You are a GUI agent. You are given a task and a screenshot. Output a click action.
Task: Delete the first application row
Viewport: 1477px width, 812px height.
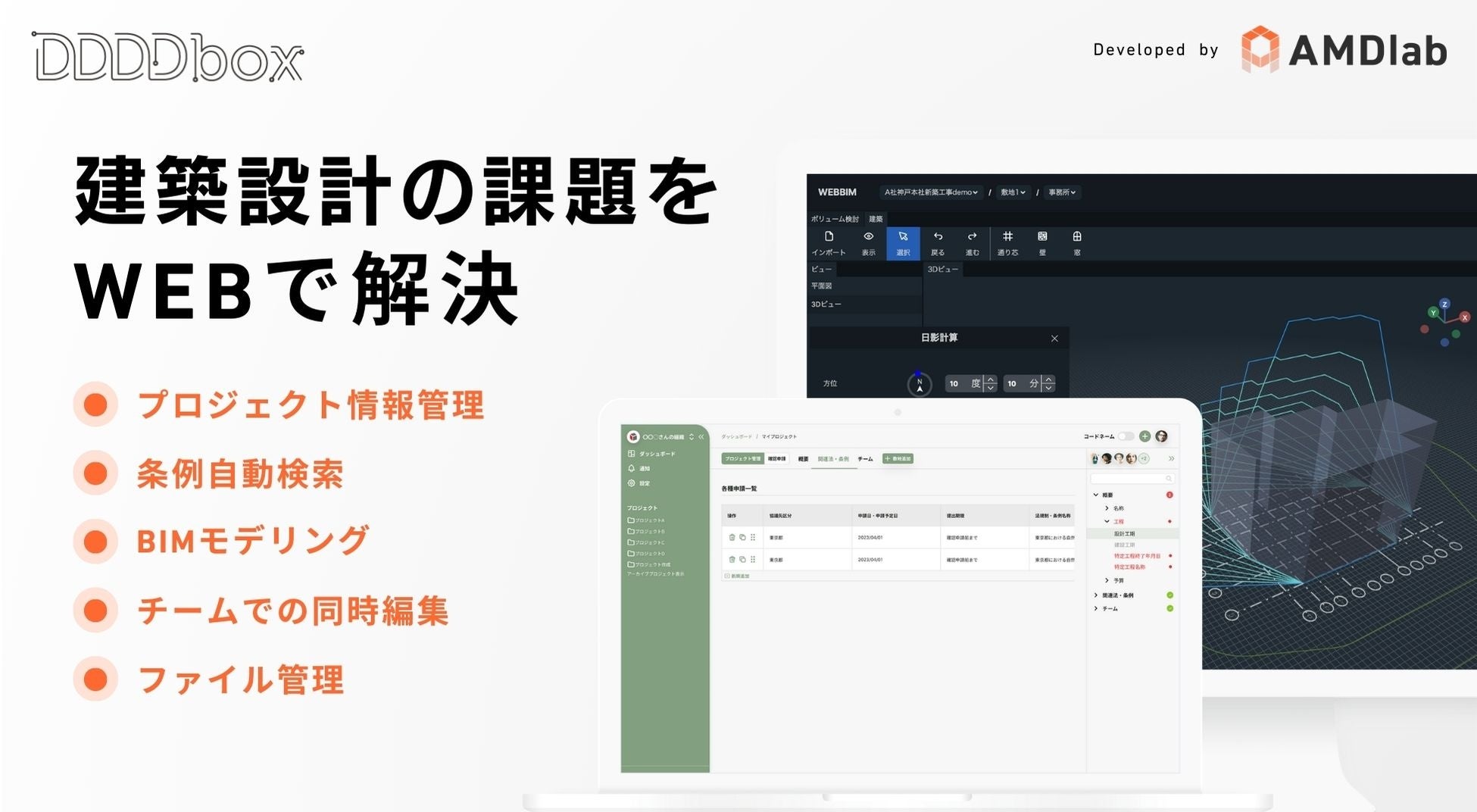coord(732,538)
